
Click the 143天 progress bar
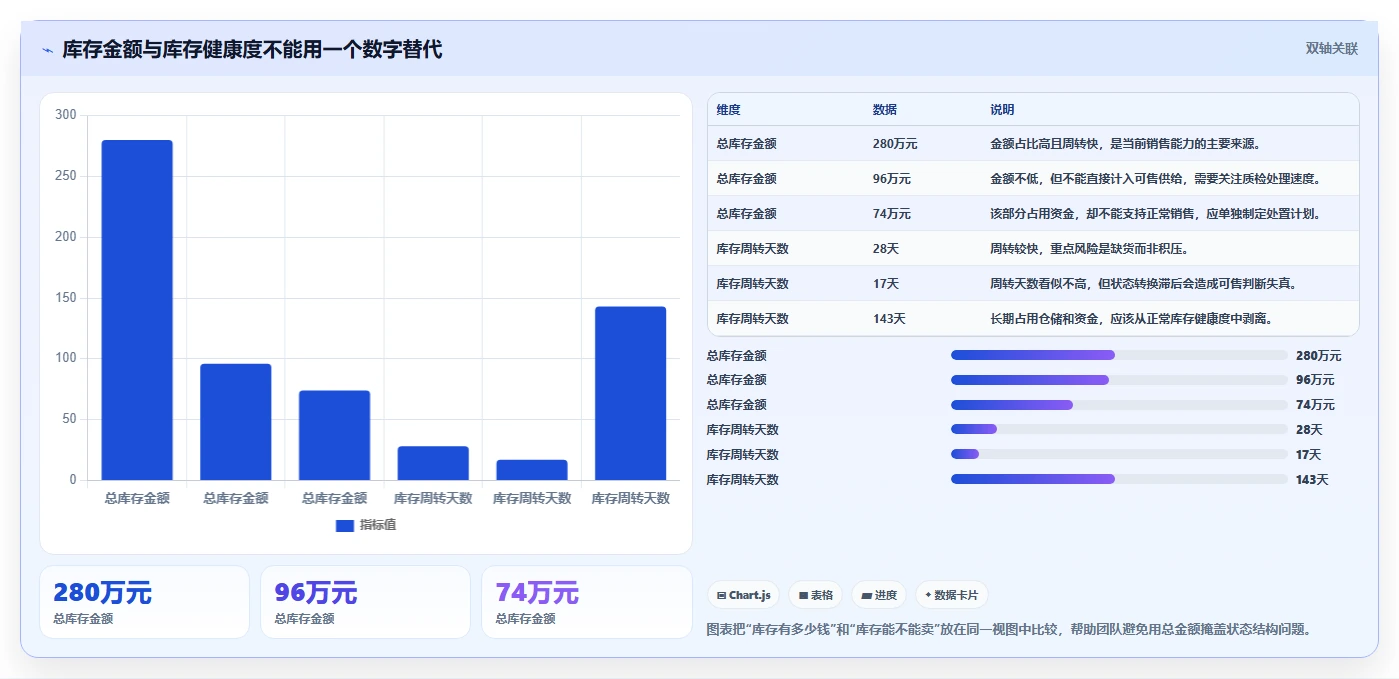tap(1119, 479)
